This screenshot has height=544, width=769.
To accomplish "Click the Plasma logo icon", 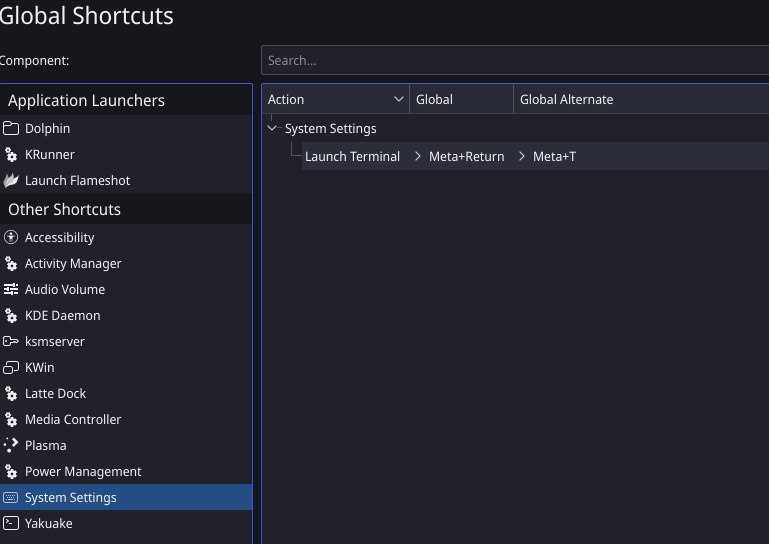I will [x=11, y=445].
